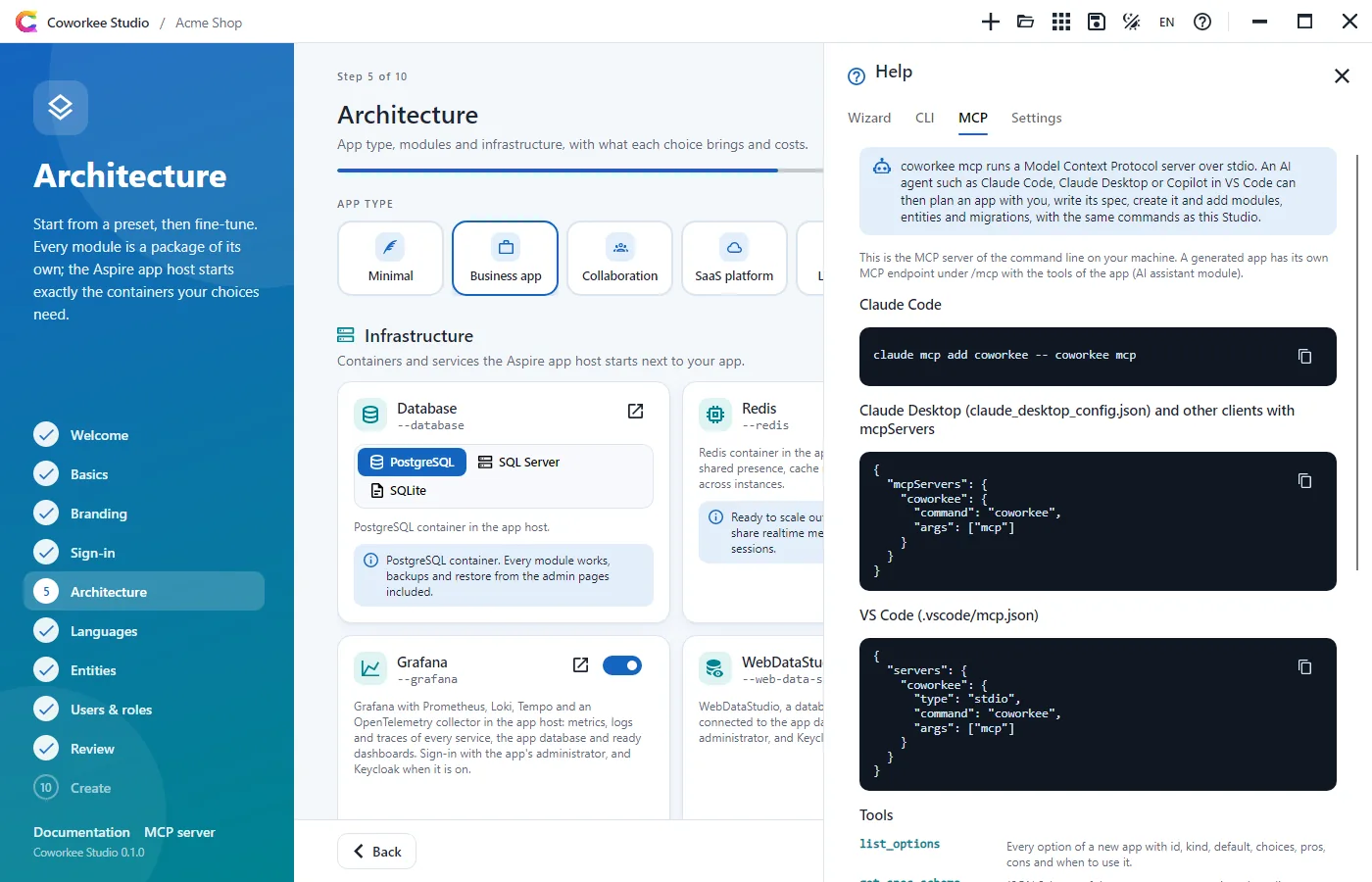Click the Database cylinder icon
This screenshot has width=1372, height=882.
click(370, 415)
